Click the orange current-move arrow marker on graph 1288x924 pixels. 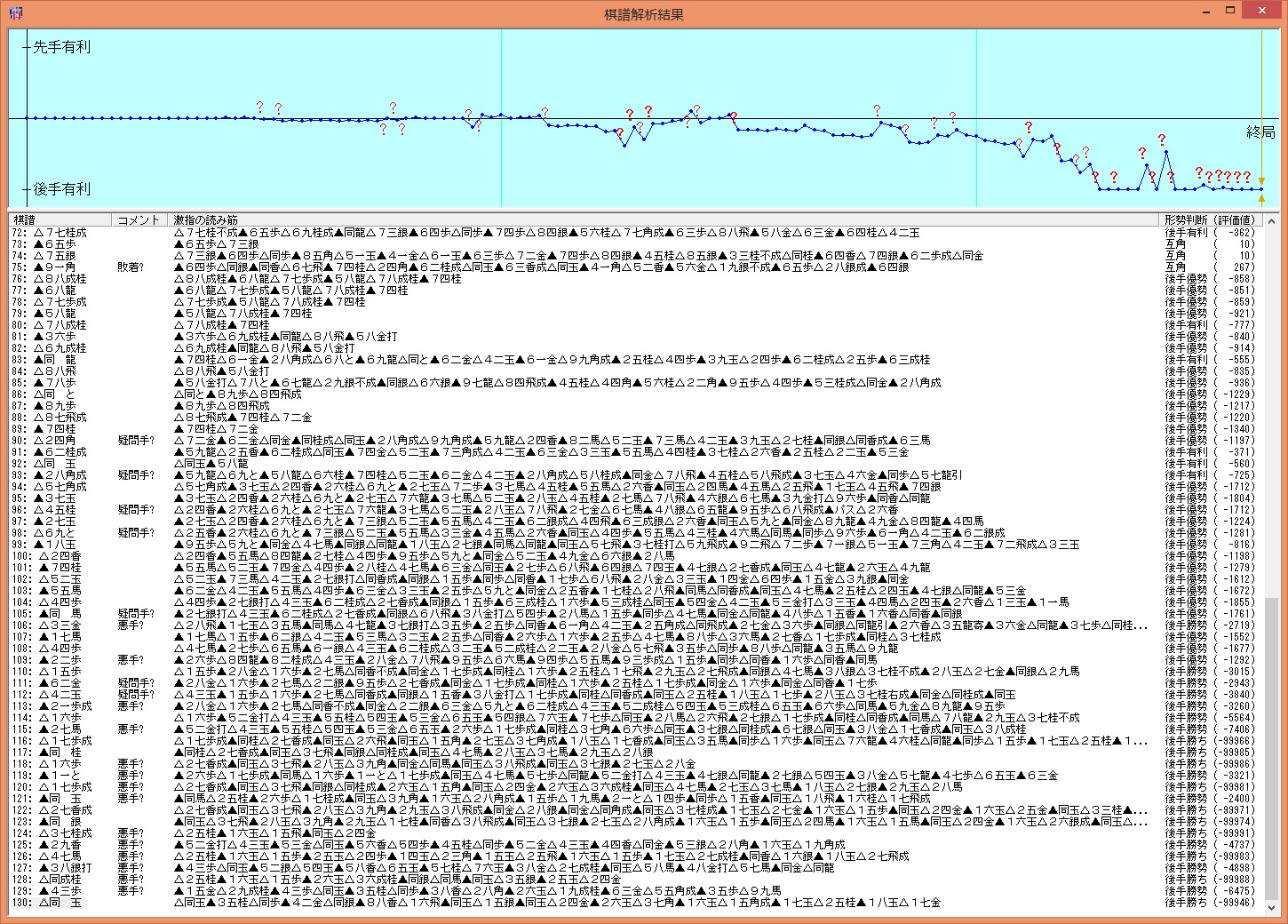1261,181
